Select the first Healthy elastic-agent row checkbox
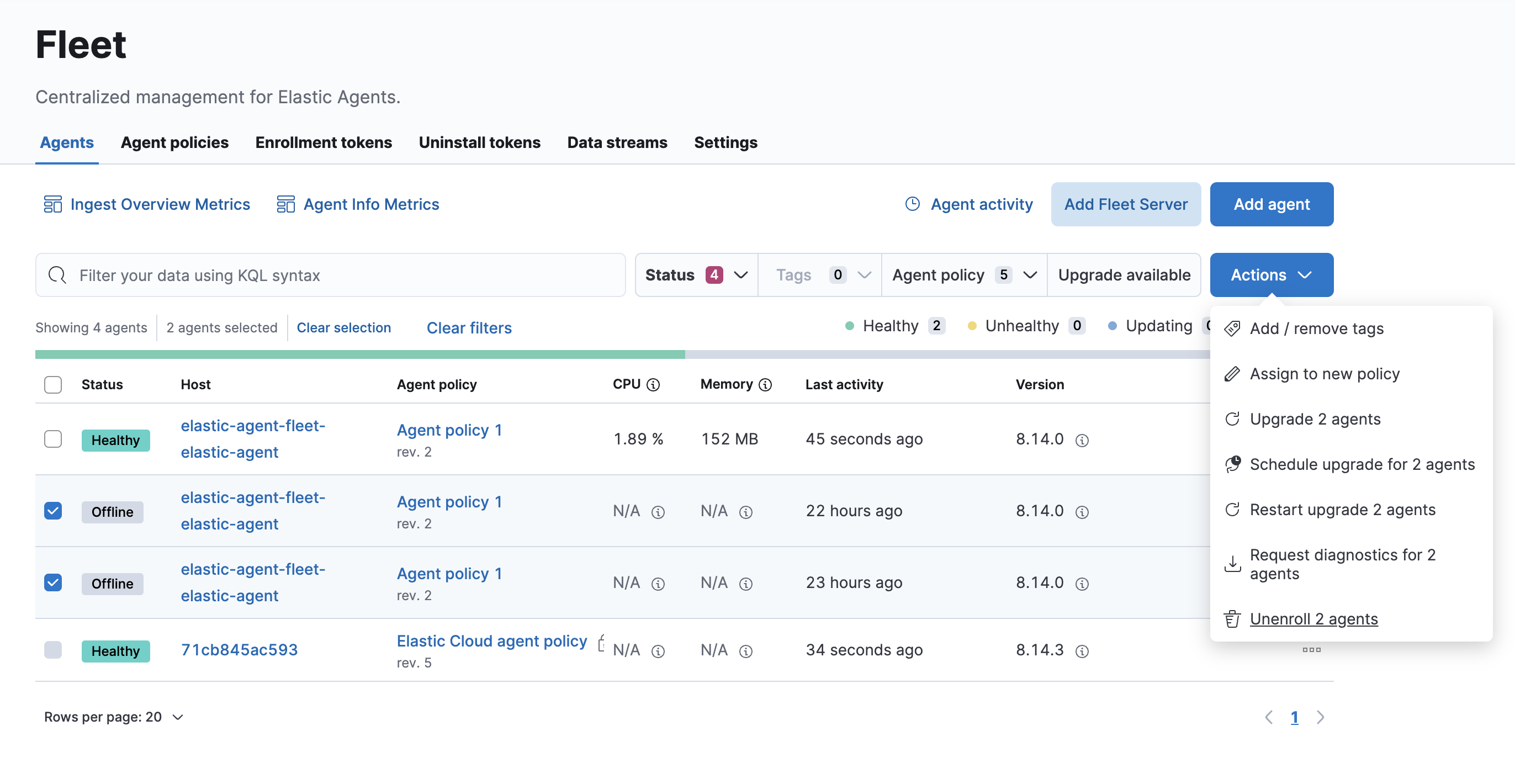Screen dimensions: 1515x784 53,439
